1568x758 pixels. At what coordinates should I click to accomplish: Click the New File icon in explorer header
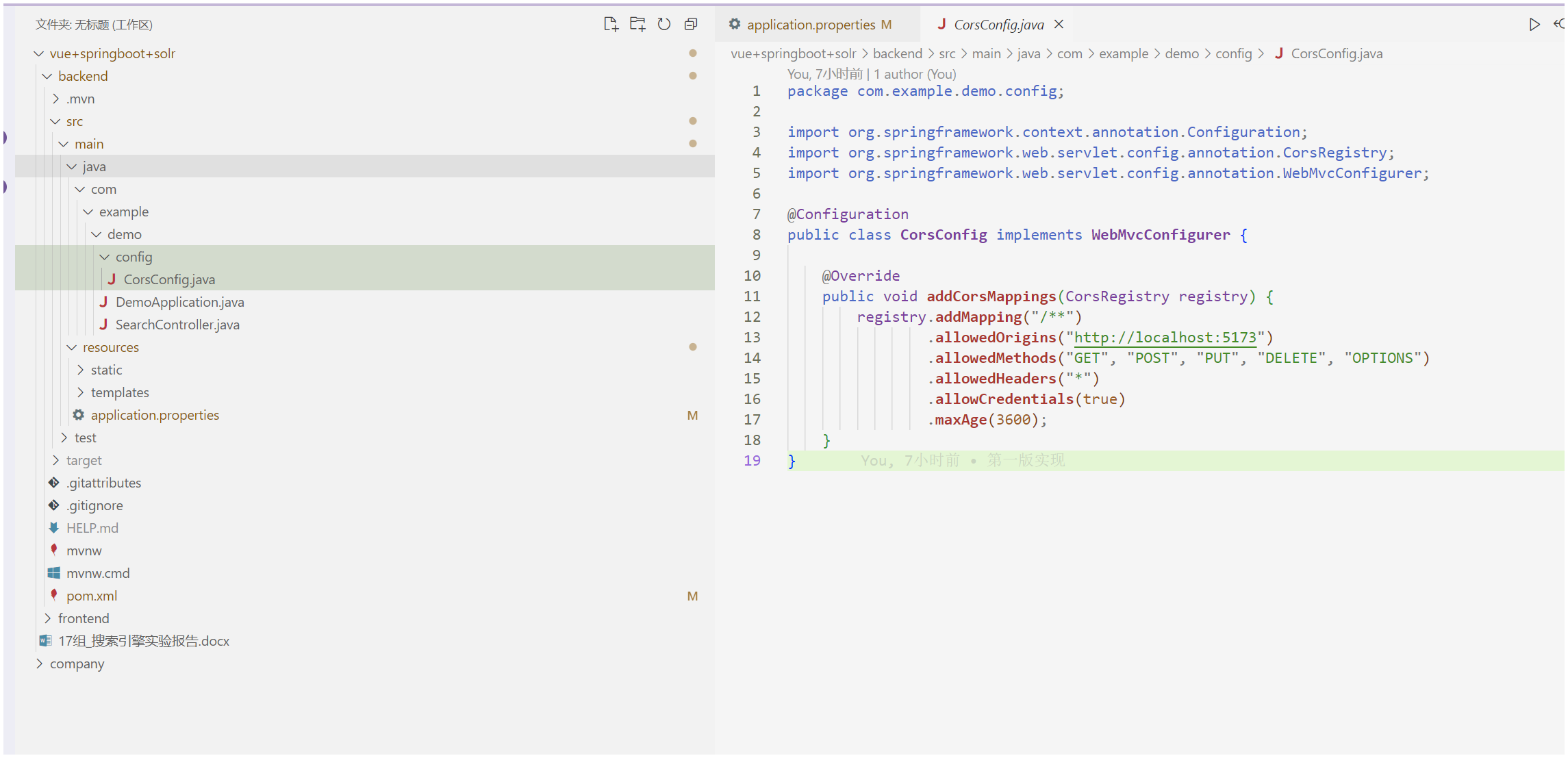tap(611, 25)
